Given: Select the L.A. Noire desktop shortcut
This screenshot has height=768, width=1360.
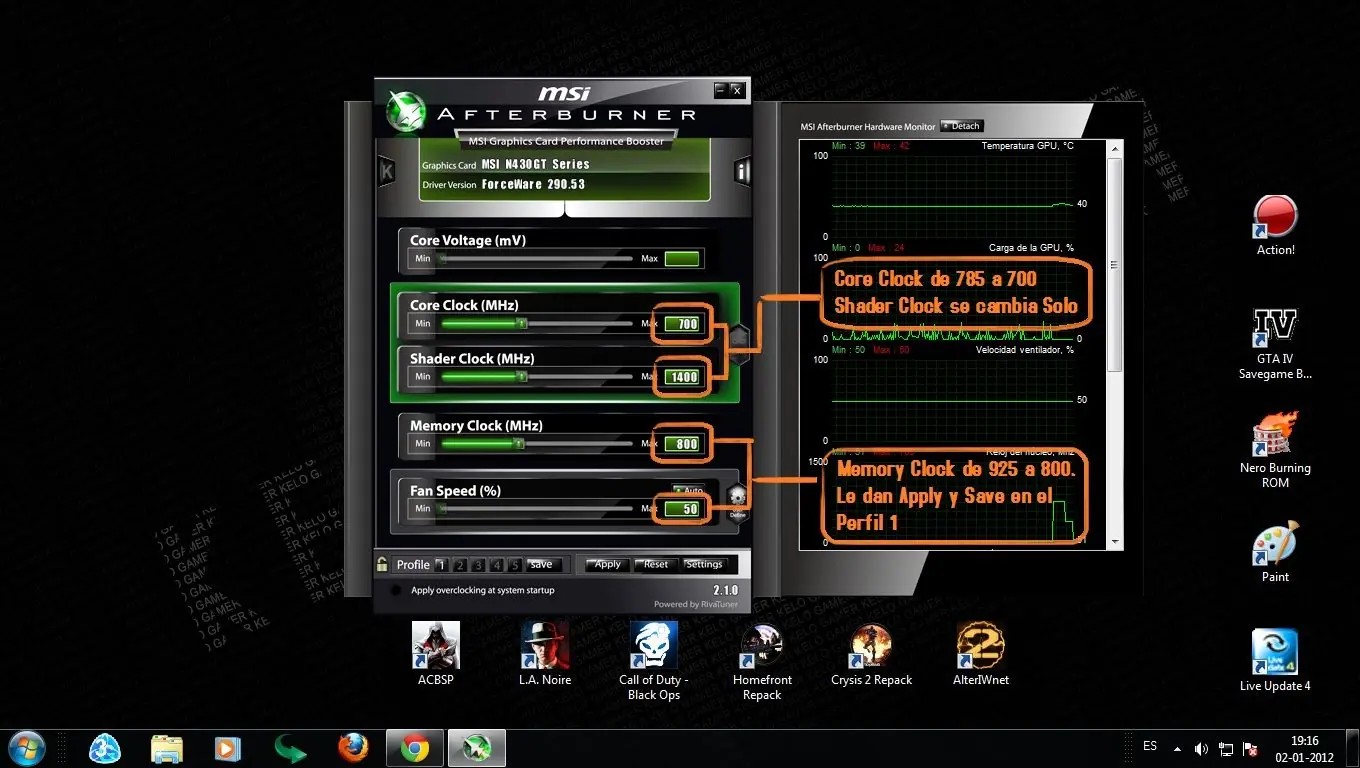Looking at the screenshot, I should point(545,654).
